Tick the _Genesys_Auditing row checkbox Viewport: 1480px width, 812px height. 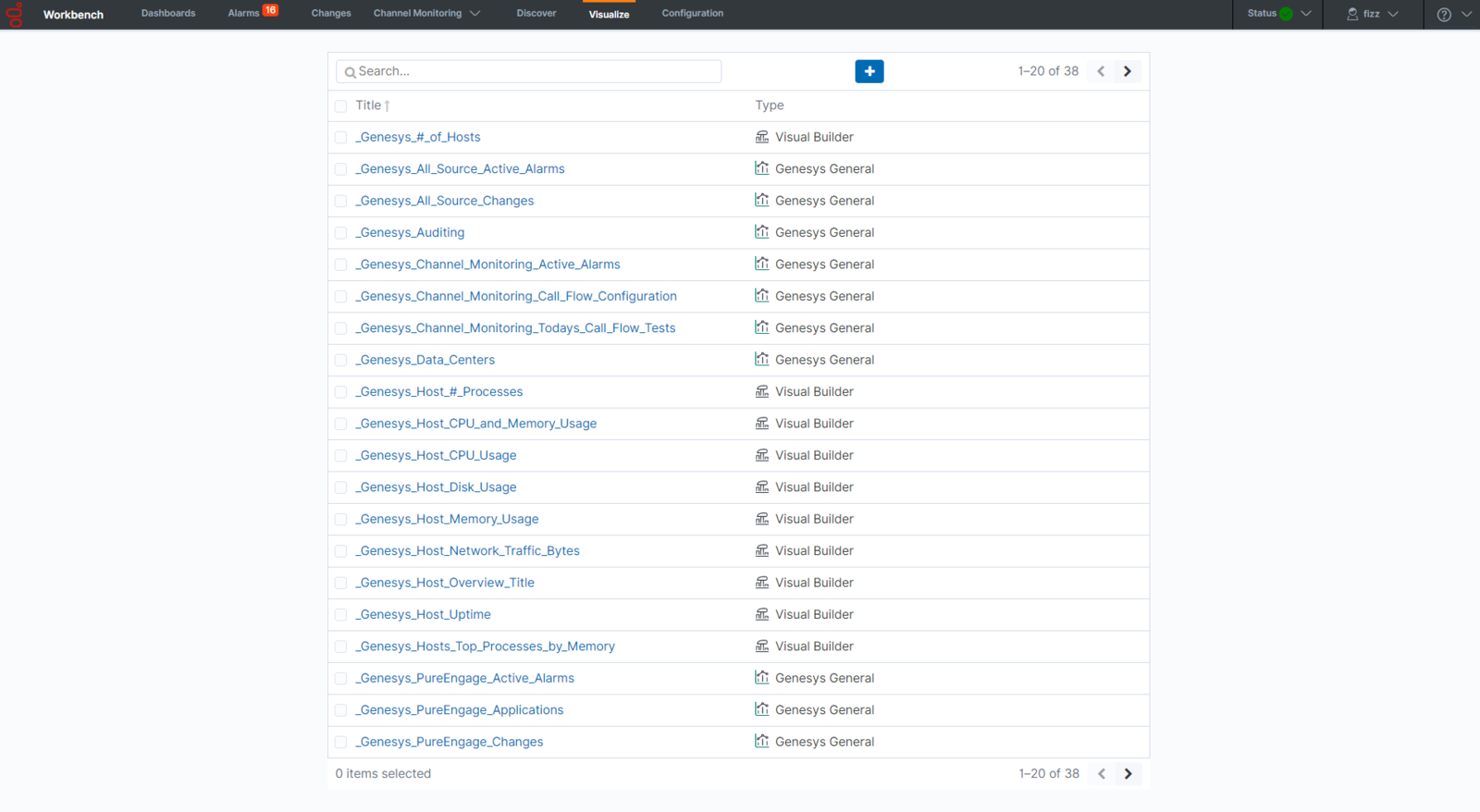[x=340, y=233]
